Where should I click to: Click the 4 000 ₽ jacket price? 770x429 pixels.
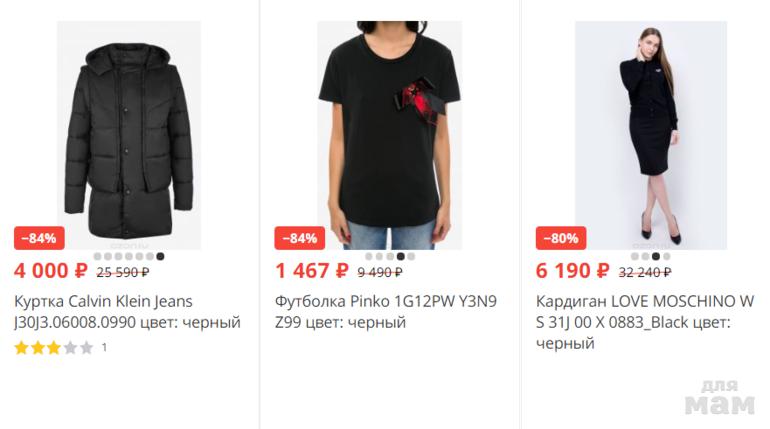coord(51,271)
